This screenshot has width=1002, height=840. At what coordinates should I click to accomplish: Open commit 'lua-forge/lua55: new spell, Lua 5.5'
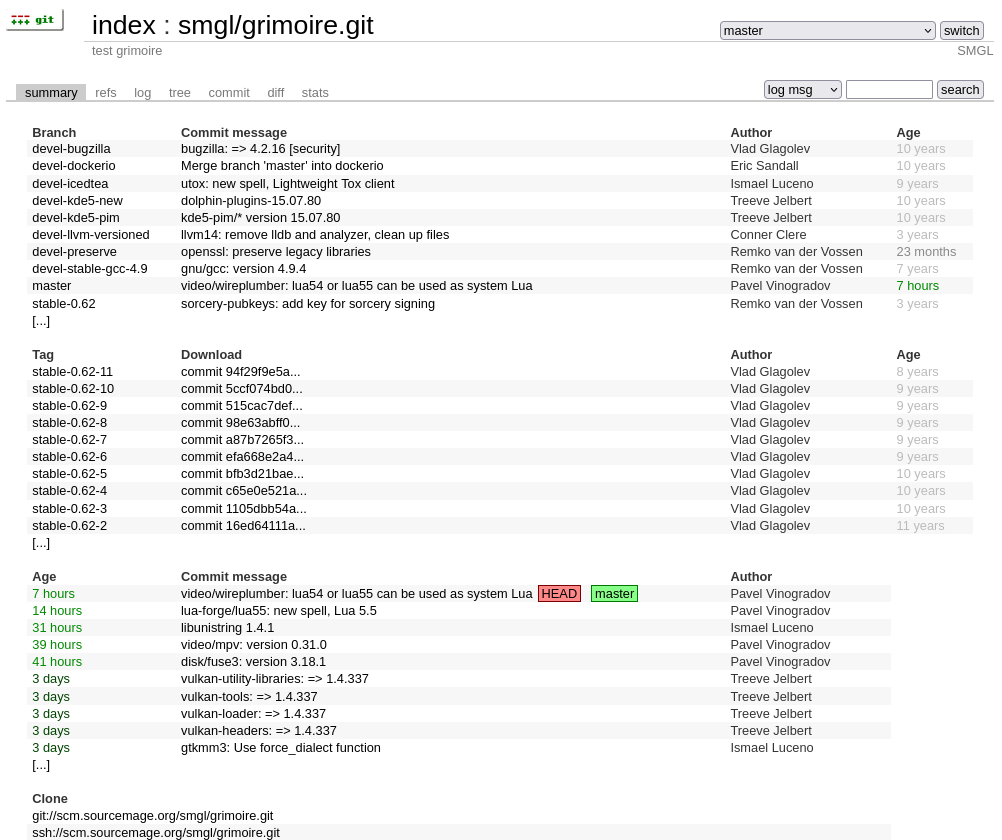coord(279,611)
